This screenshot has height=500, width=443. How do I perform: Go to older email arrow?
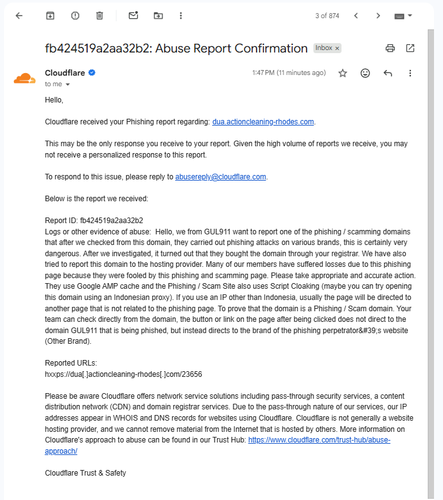[x=378, y=16]
